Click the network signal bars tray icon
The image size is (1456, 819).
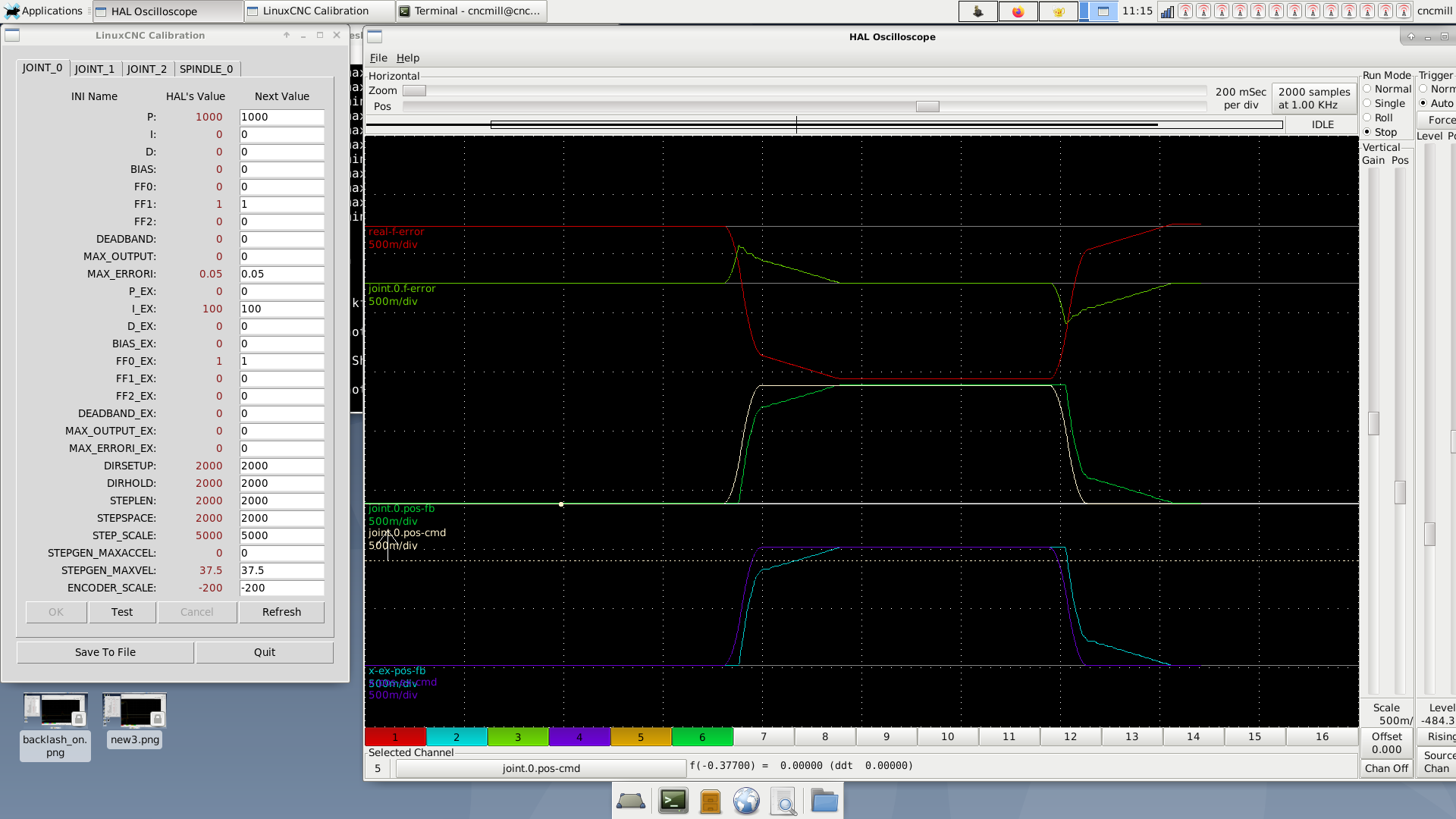1167,11
